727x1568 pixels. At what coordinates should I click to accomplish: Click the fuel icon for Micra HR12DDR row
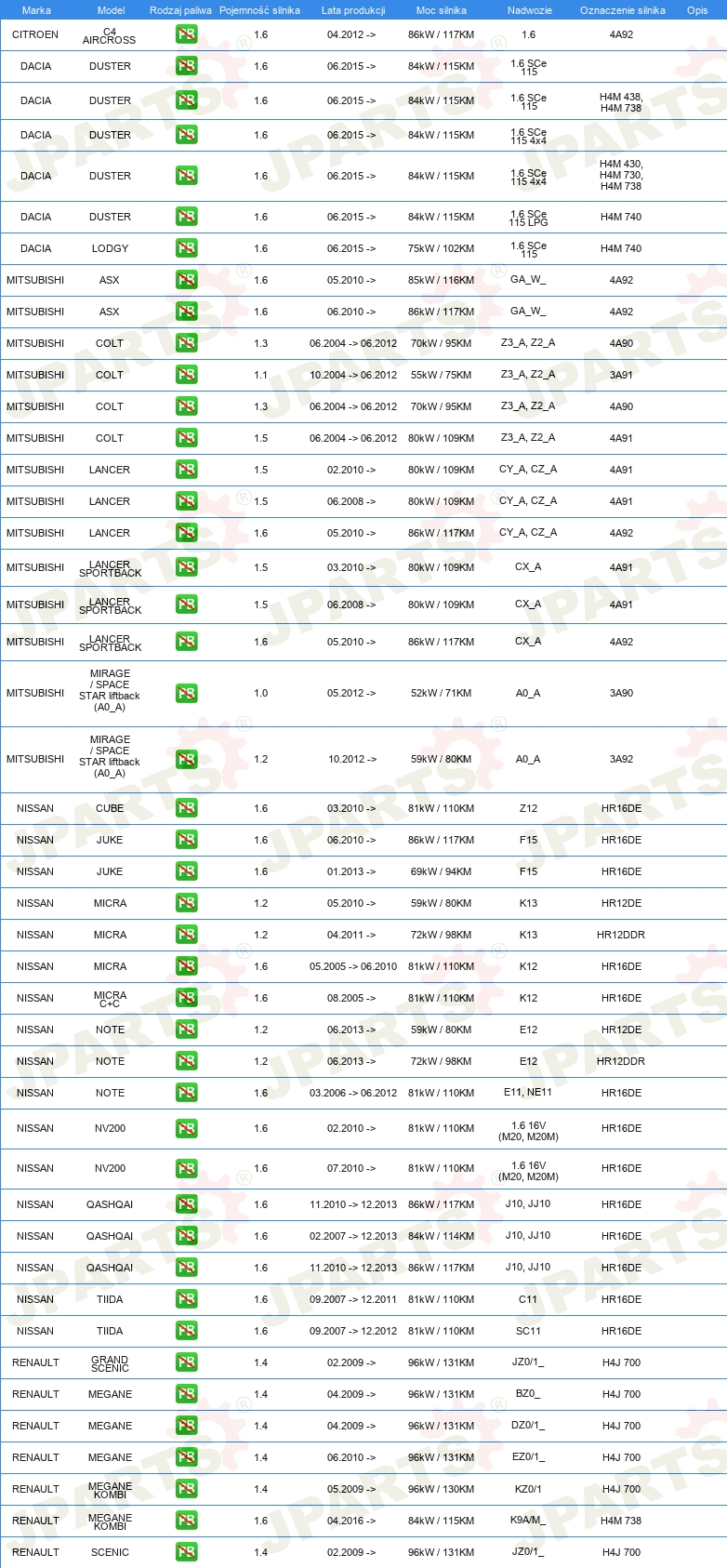pos(186,935)
